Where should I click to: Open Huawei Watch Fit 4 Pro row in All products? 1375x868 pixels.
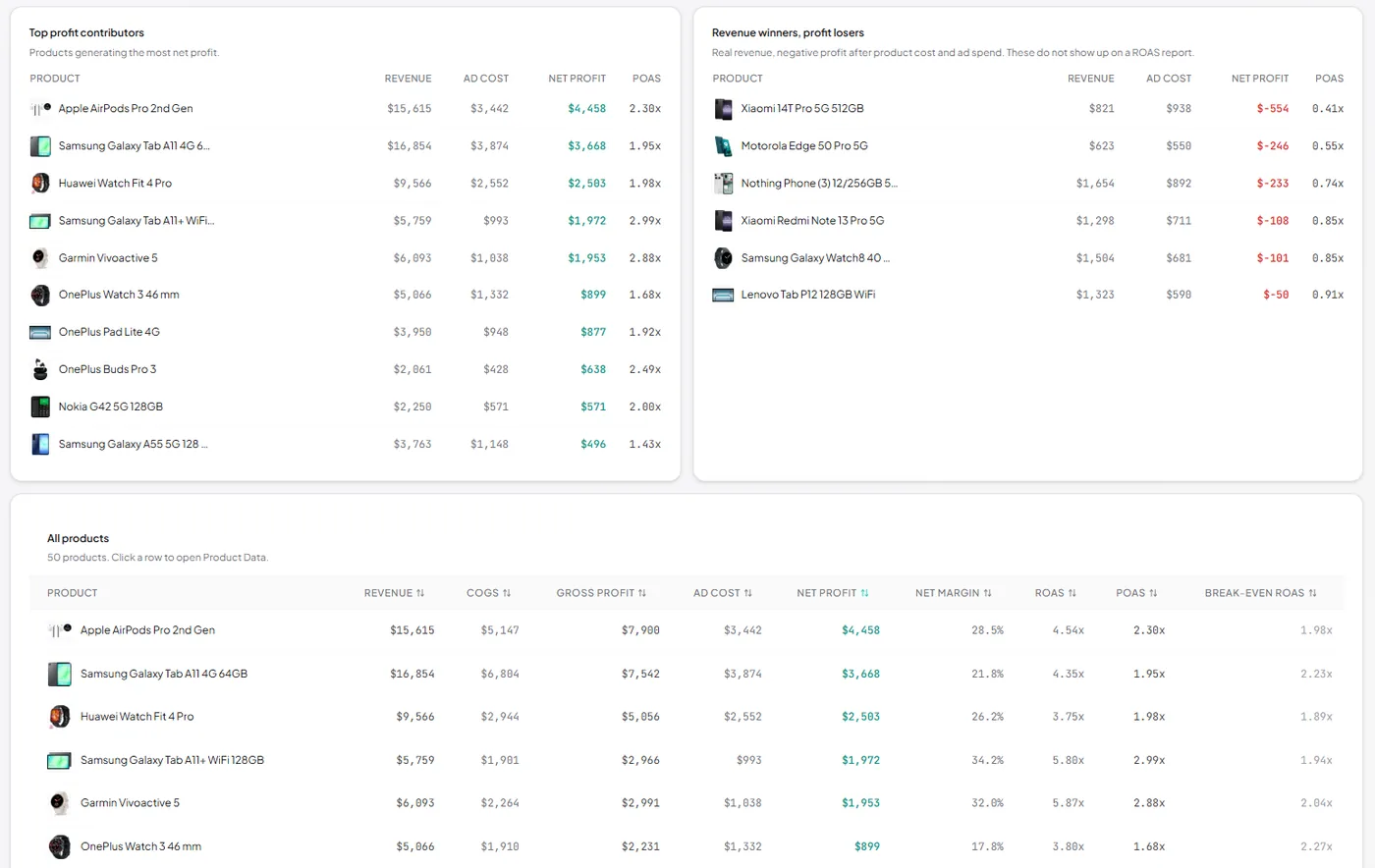(x=687, y=717)
